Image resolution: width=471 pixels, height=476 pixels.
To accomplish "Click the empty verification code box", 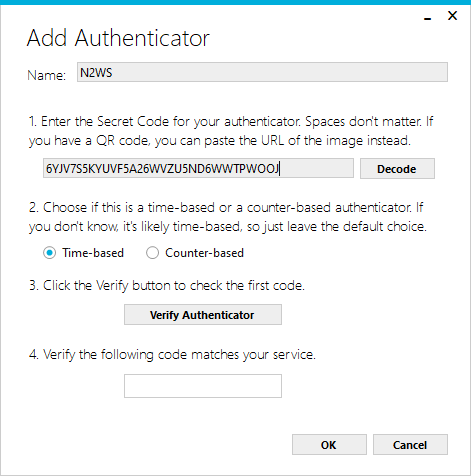I will (x=203, y=386).
